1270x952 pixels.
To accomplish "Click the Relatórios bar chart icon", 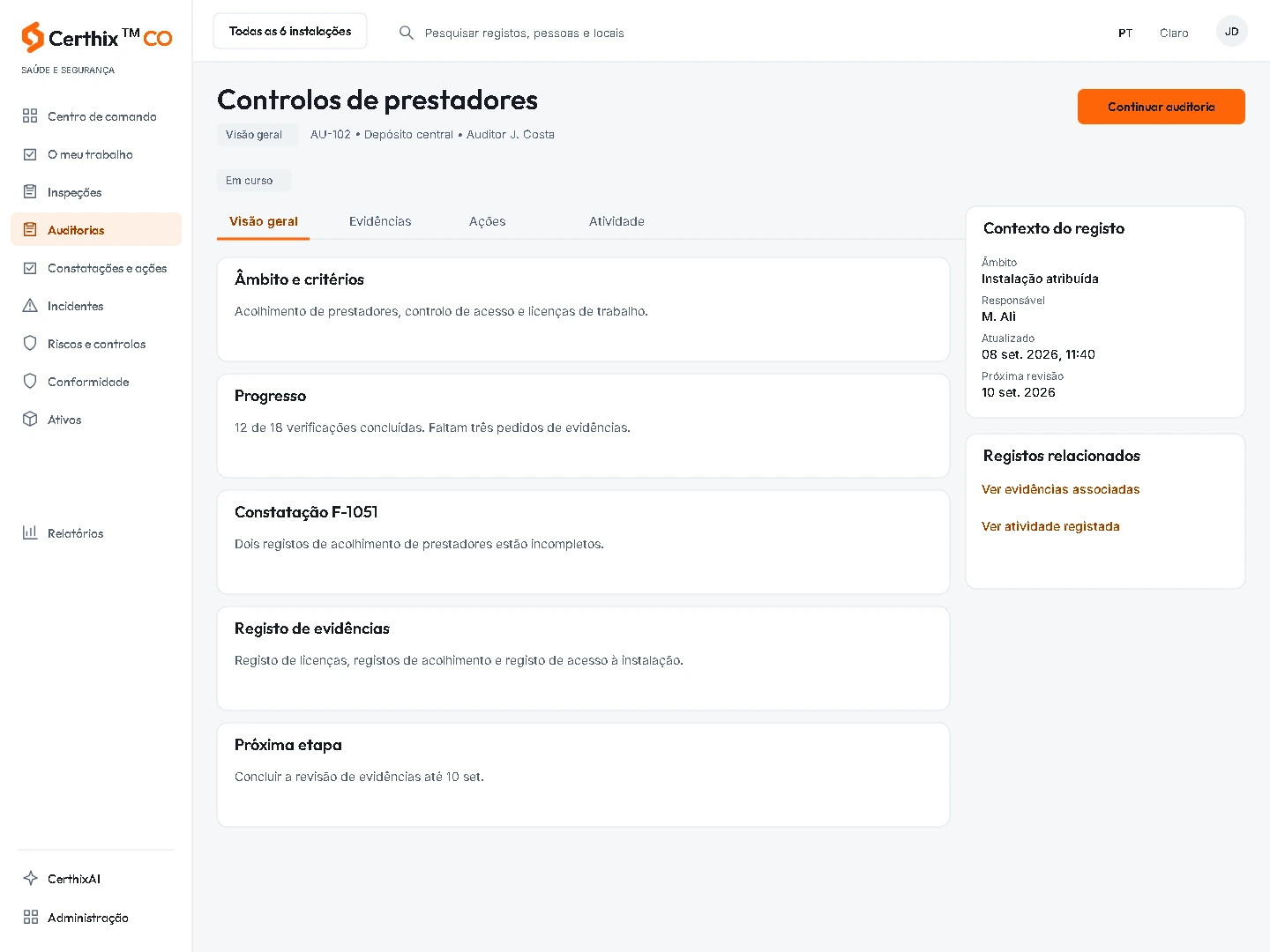I will click(x=30, y=532).
